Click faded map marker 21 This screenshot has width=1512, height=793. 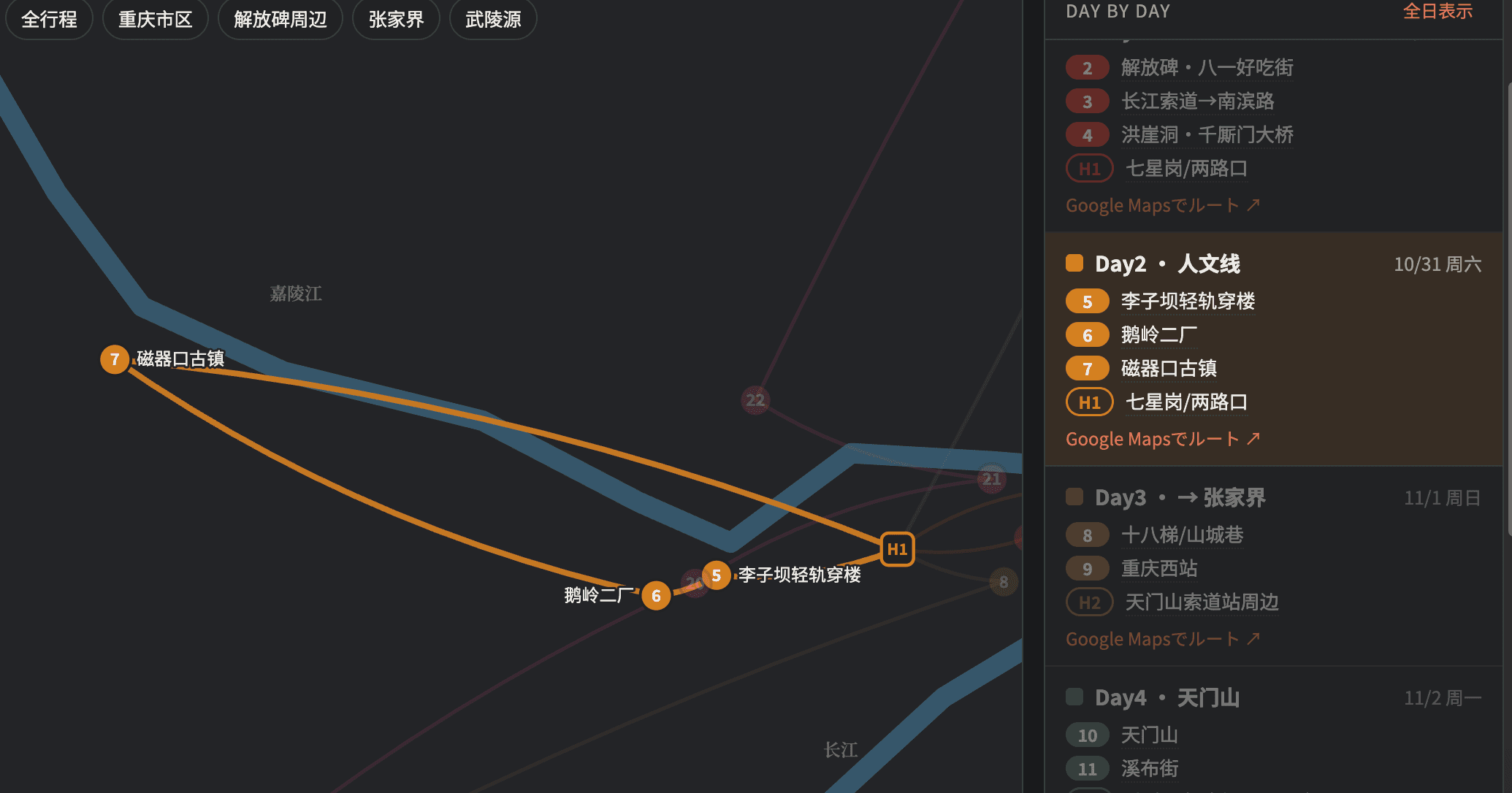991,479
